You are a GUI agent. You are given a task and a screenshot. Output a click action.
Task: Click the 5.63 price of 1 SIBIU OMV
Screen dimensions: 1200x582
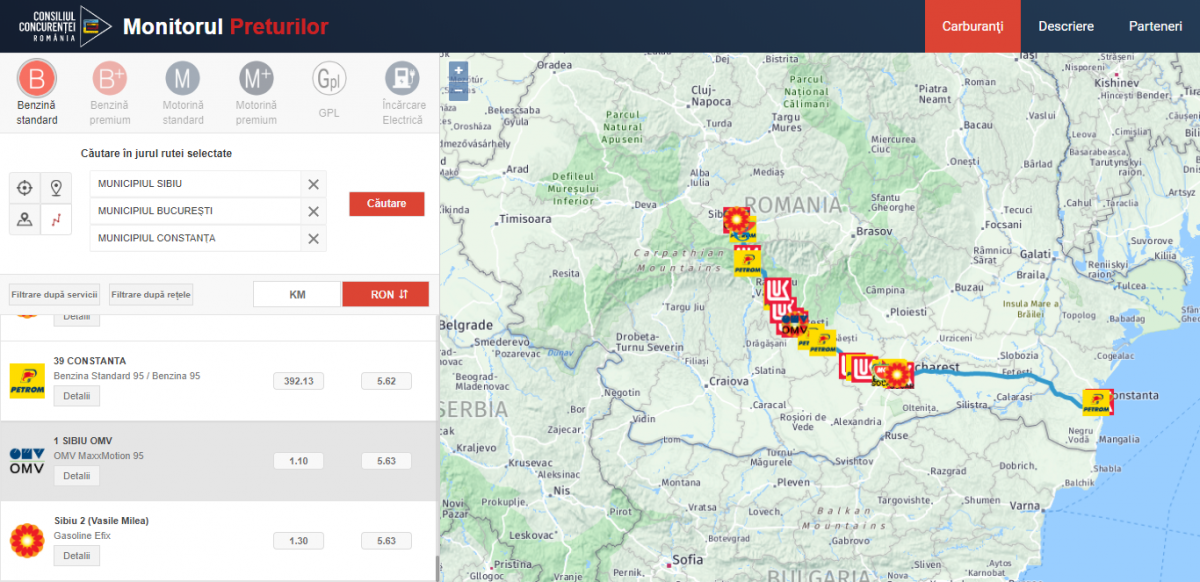386,461
